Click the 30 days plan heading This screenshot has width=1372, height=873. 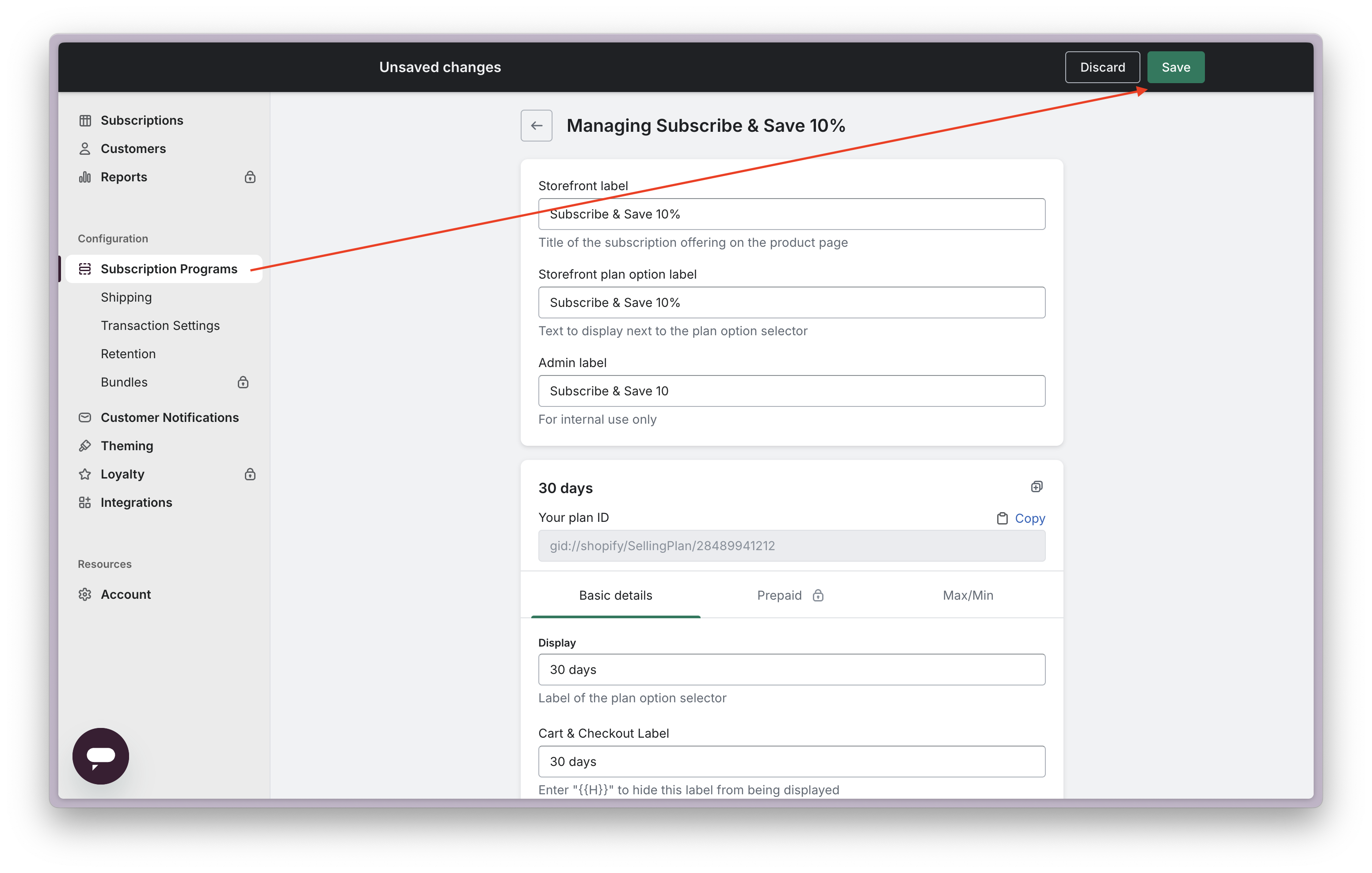(565, 488)
